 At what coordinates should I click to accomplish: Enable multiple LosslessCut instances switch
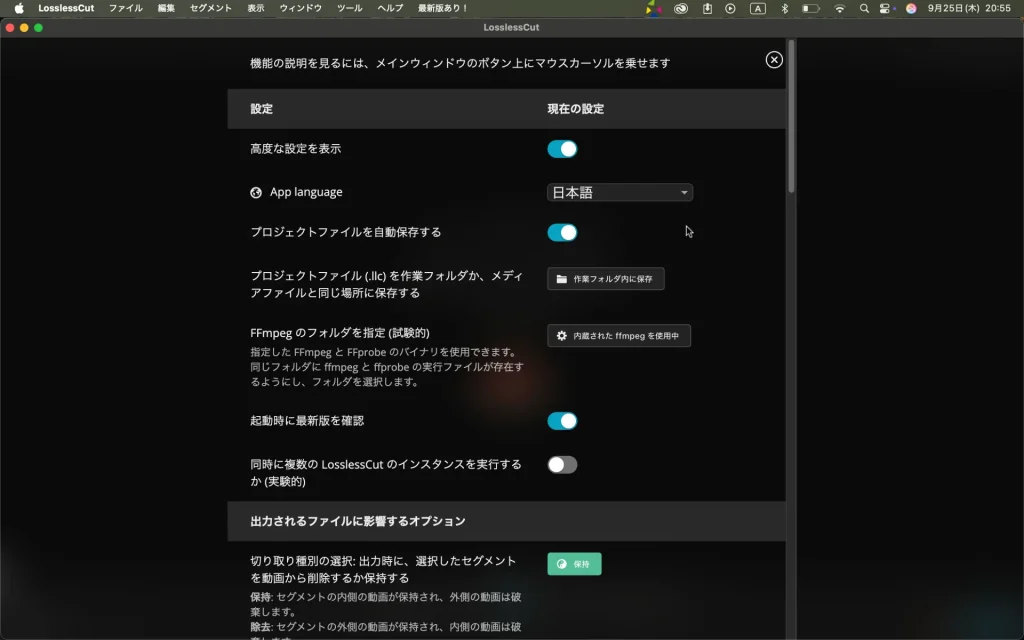[x=562, y=465]
